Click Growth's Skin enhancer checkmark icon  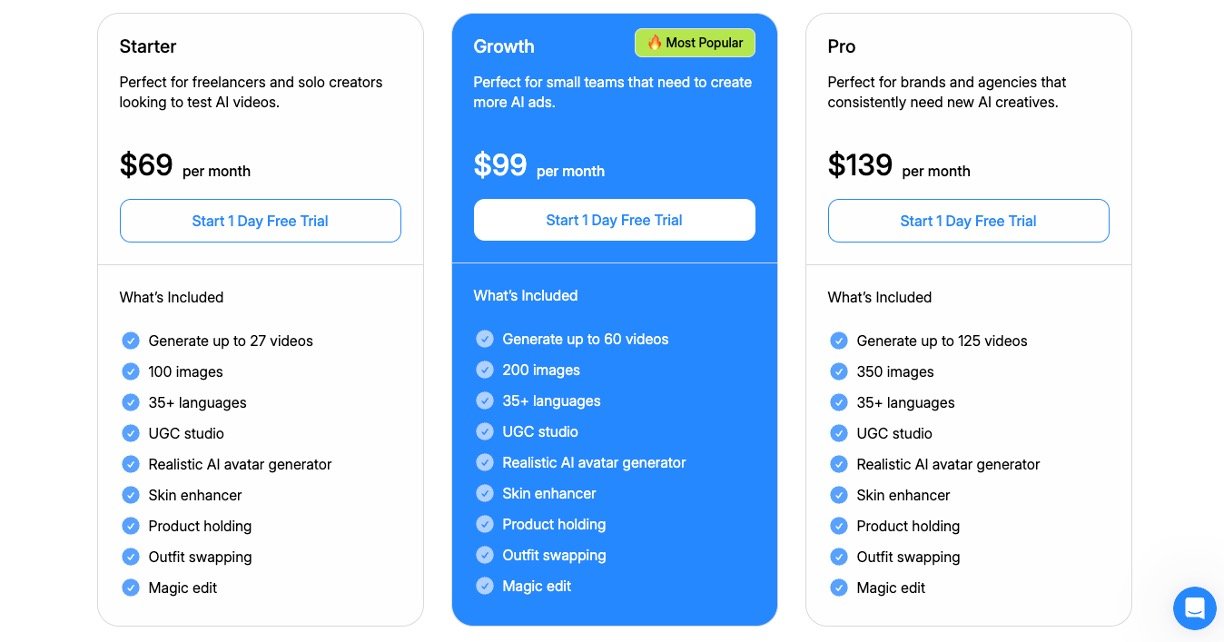tap(485, 493)
